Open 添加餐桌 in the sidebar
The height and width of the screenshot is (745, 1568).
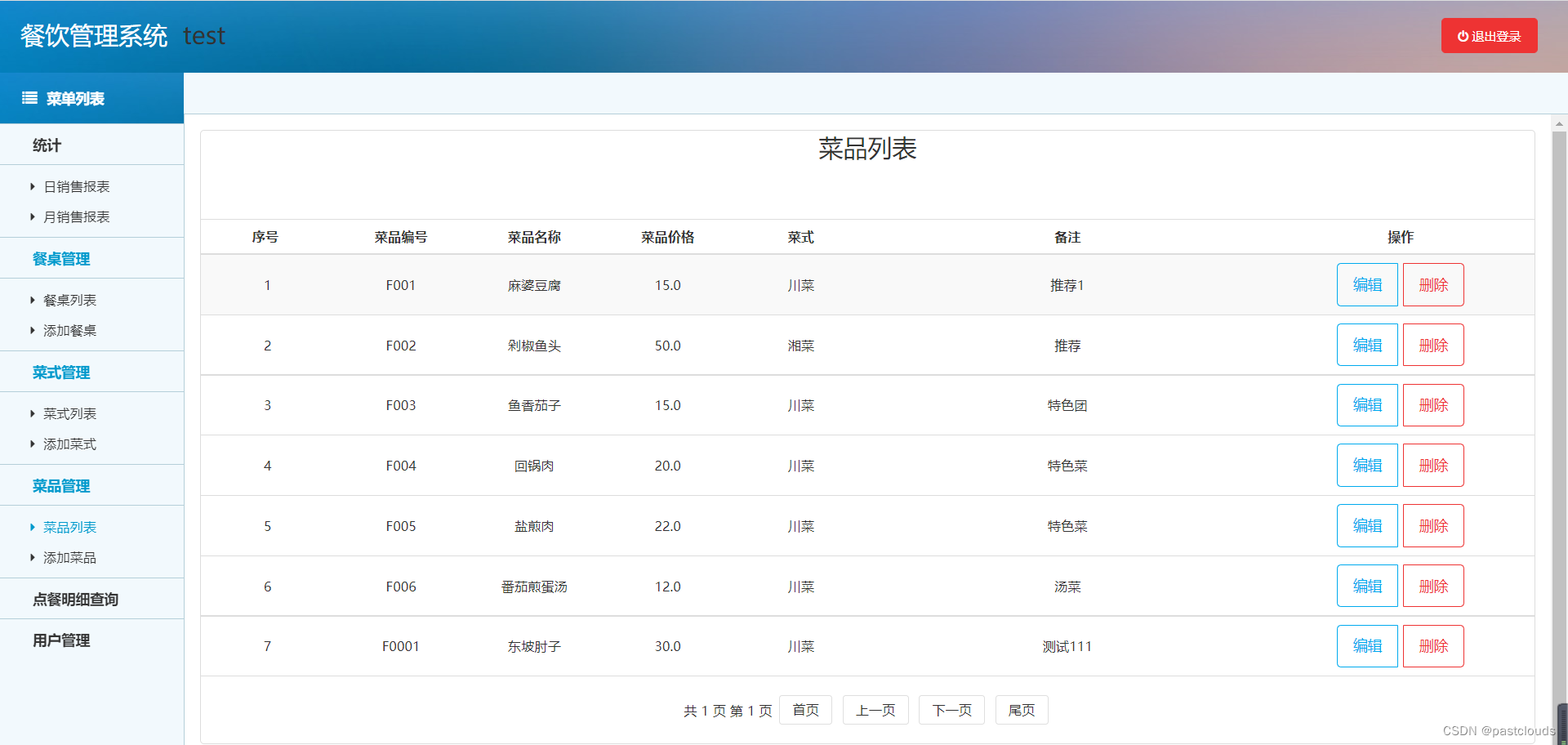(x=70, y=331)
